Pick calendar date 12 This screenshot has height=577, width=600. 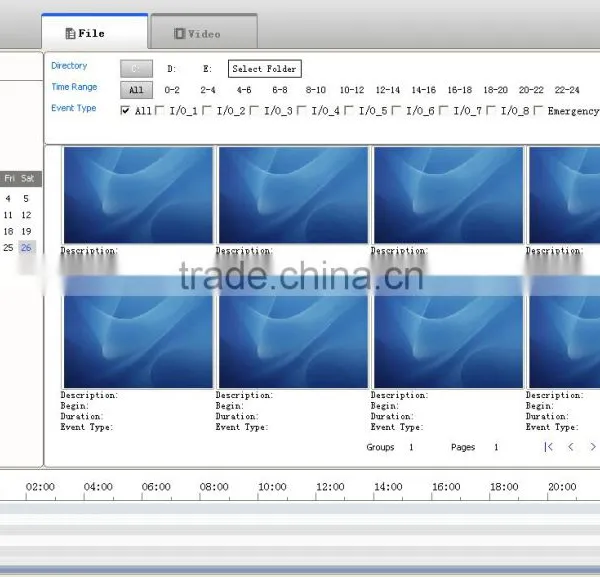pos(26,215)
